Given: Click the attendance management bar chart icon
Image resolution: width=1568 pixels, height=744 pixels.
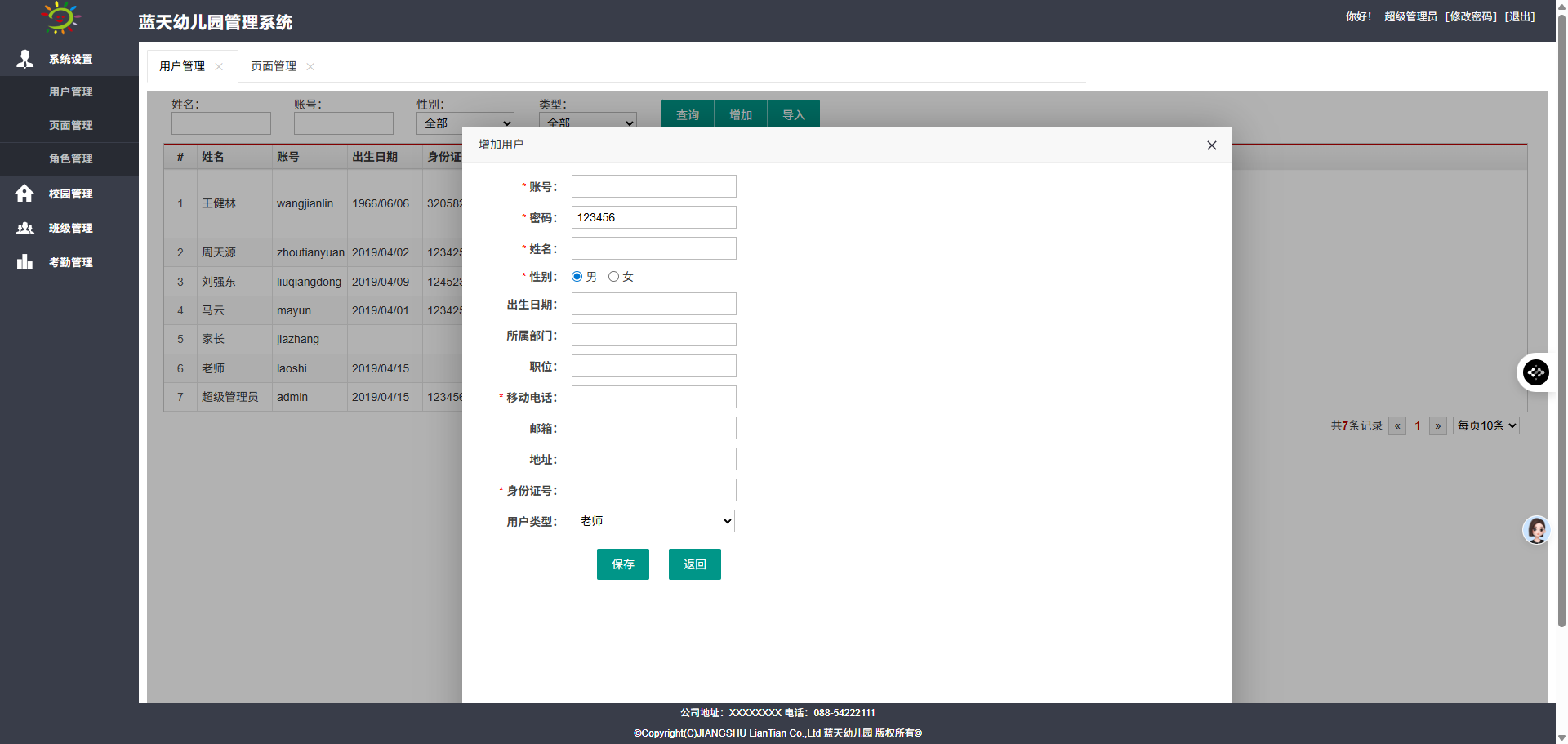Looking at the screenshot, I should click(24, 262).
